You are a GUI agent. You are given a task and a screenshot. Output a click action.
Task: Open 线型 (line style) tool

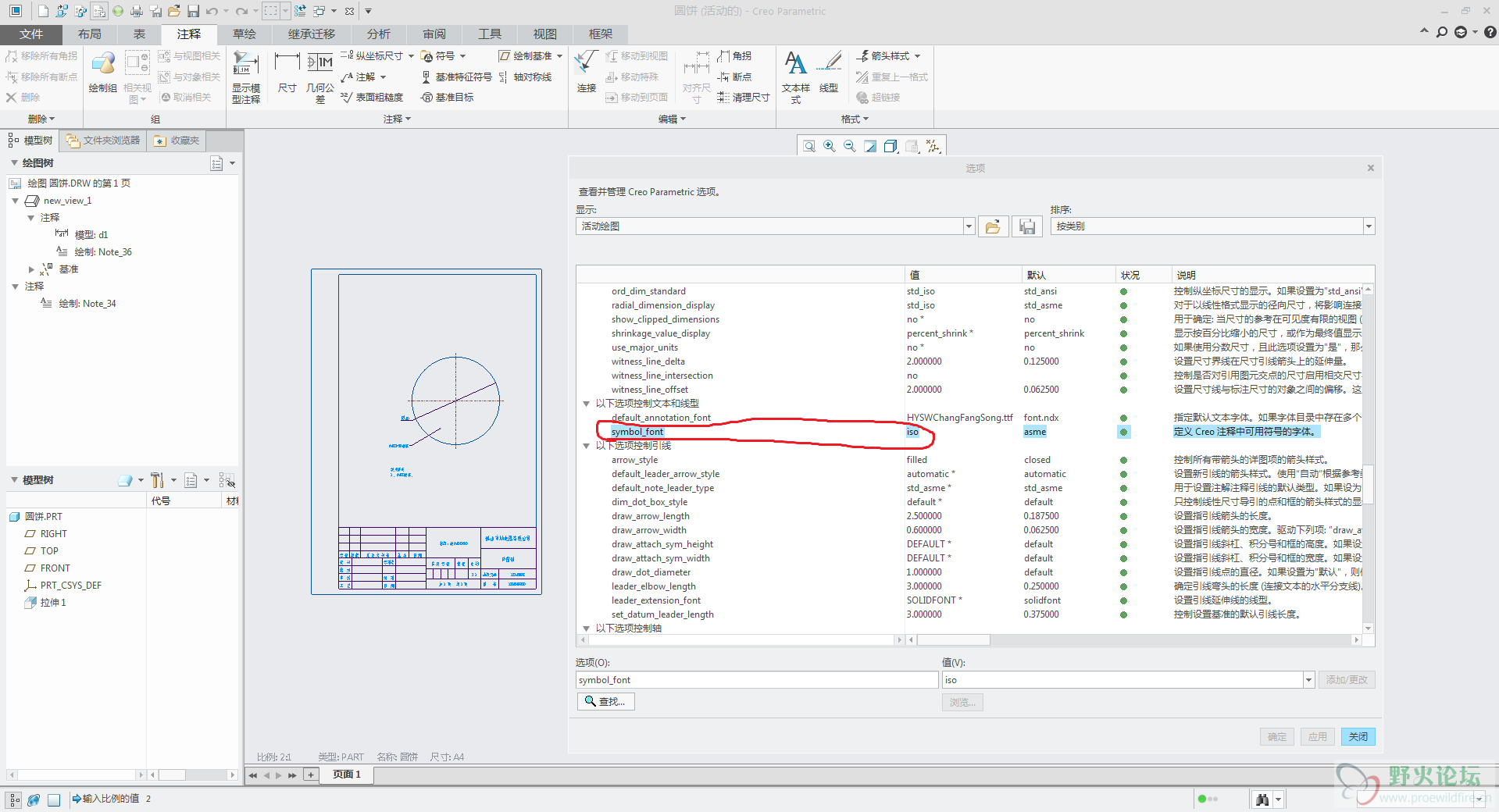point(829,73)
